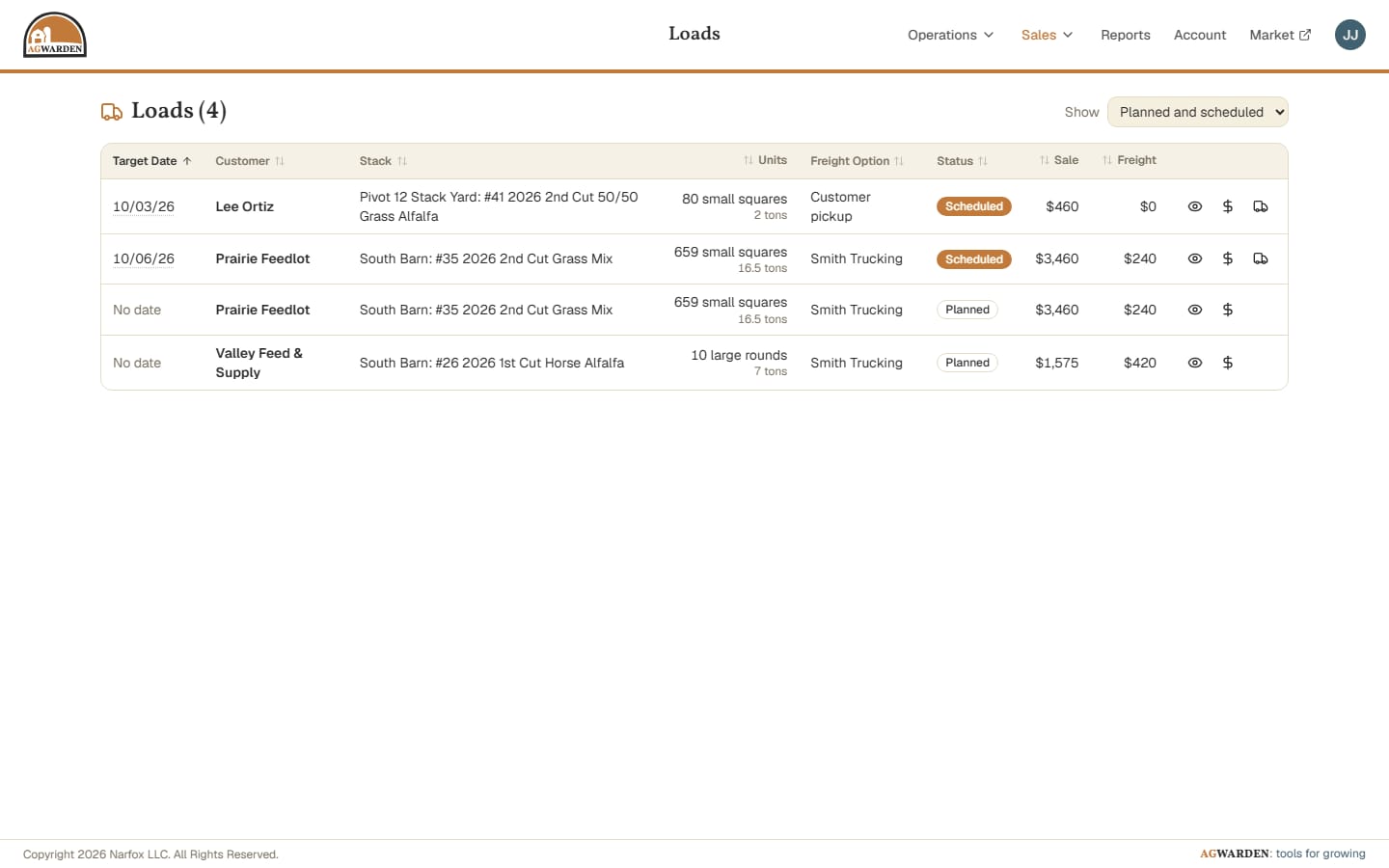The image size is (1389, 868).
Task: Open the external Market link
Action: pyautogui.click(x=1280, y=35)
